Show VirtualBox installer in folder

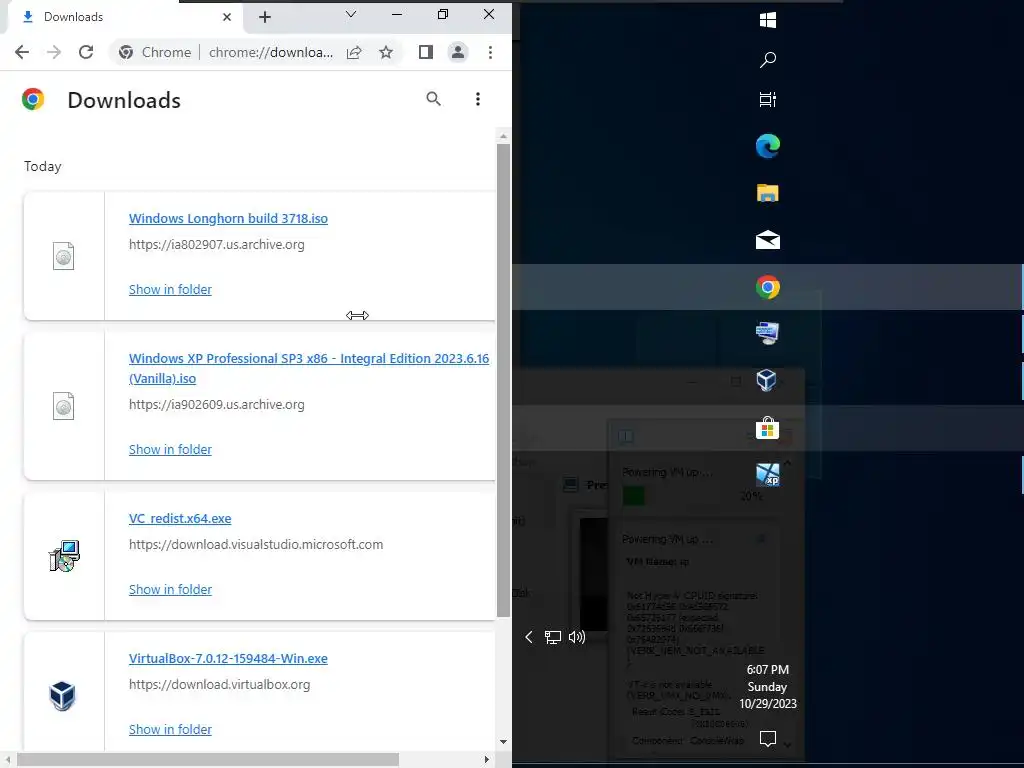pyautogui.click(x=170, y=729)
